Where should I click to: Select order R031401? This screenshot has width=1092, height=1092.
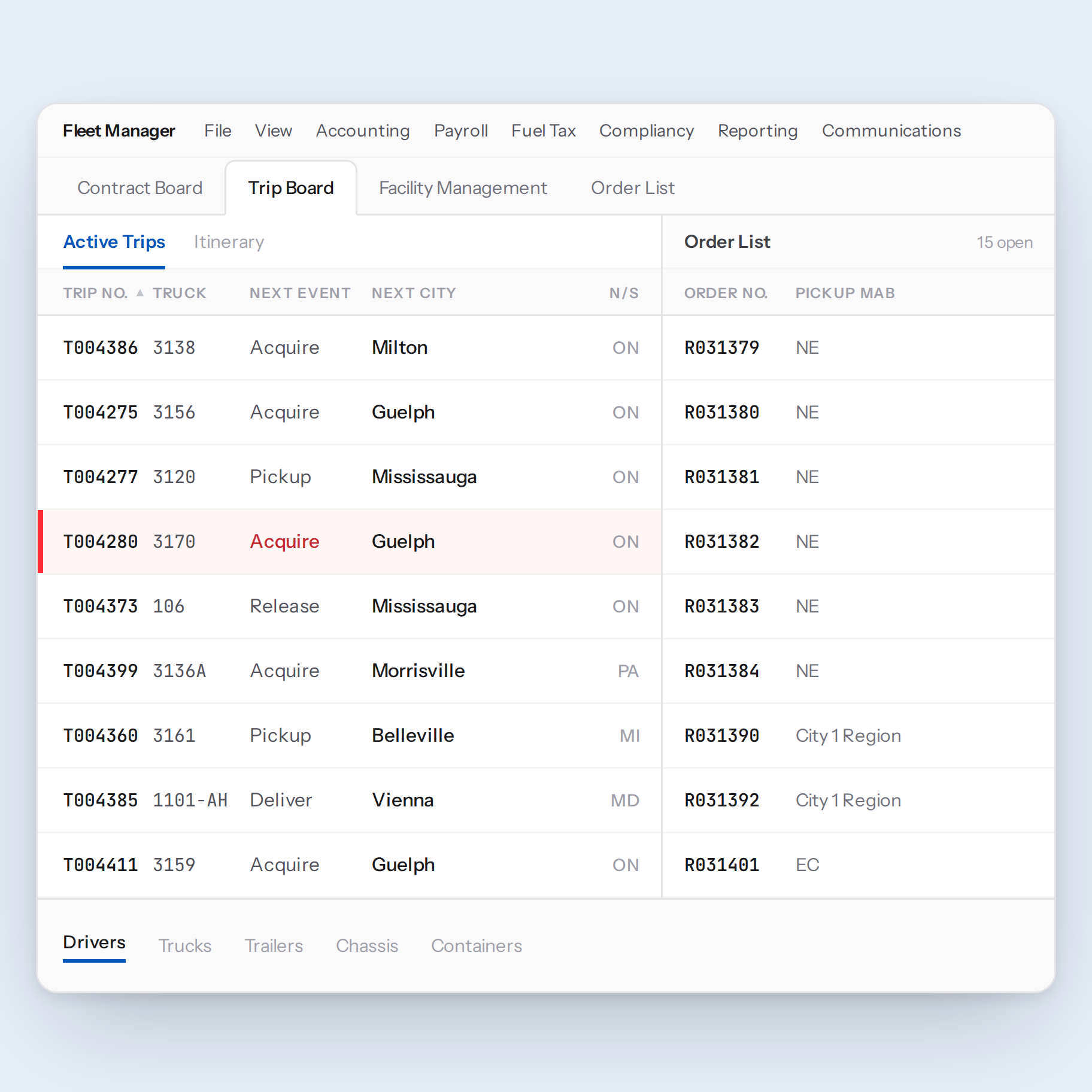(859, 865)
